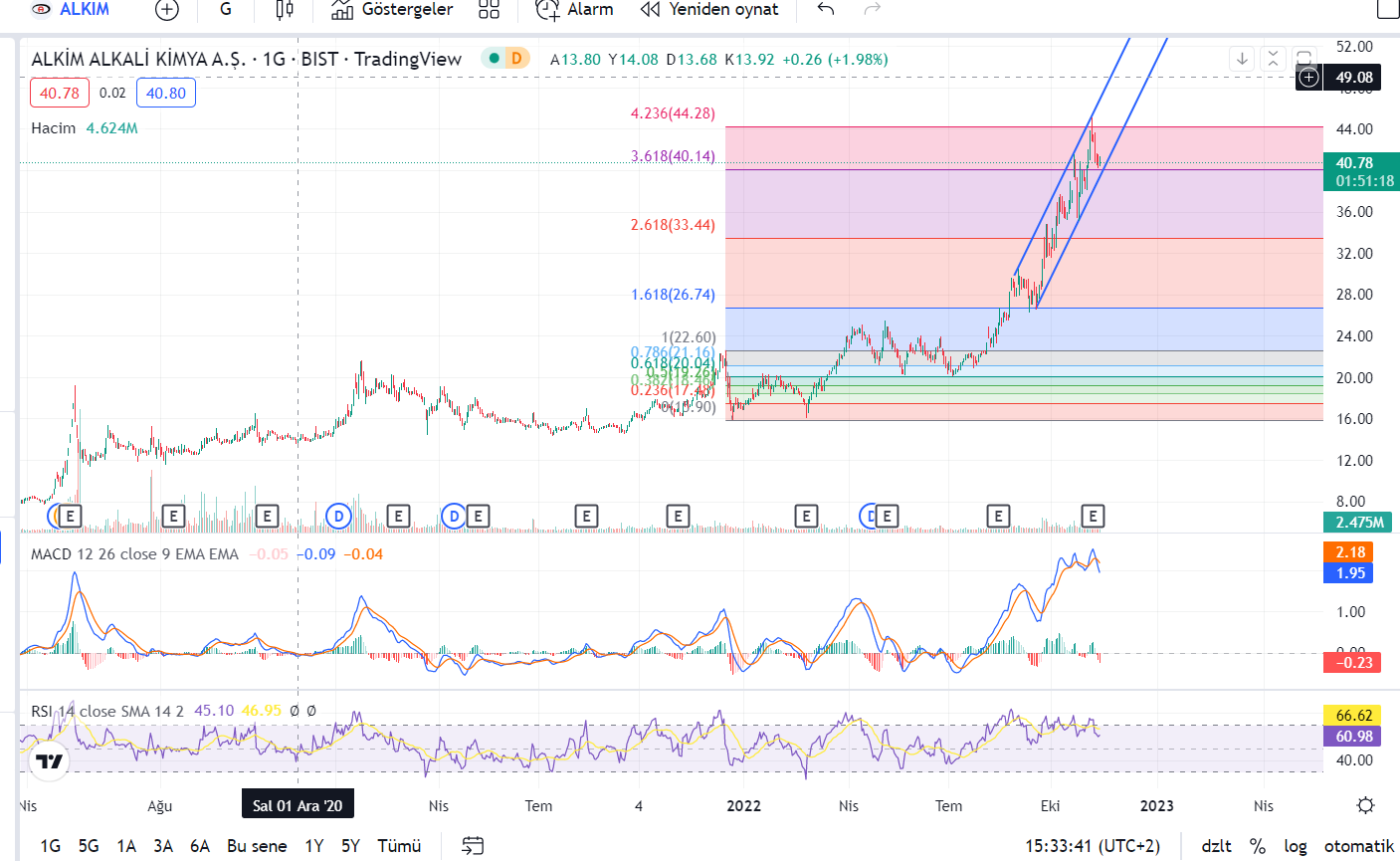Screen dimensions: 1400x861
Task: Click the plus icon beside 49.08 price
Action: (1308, 77)
